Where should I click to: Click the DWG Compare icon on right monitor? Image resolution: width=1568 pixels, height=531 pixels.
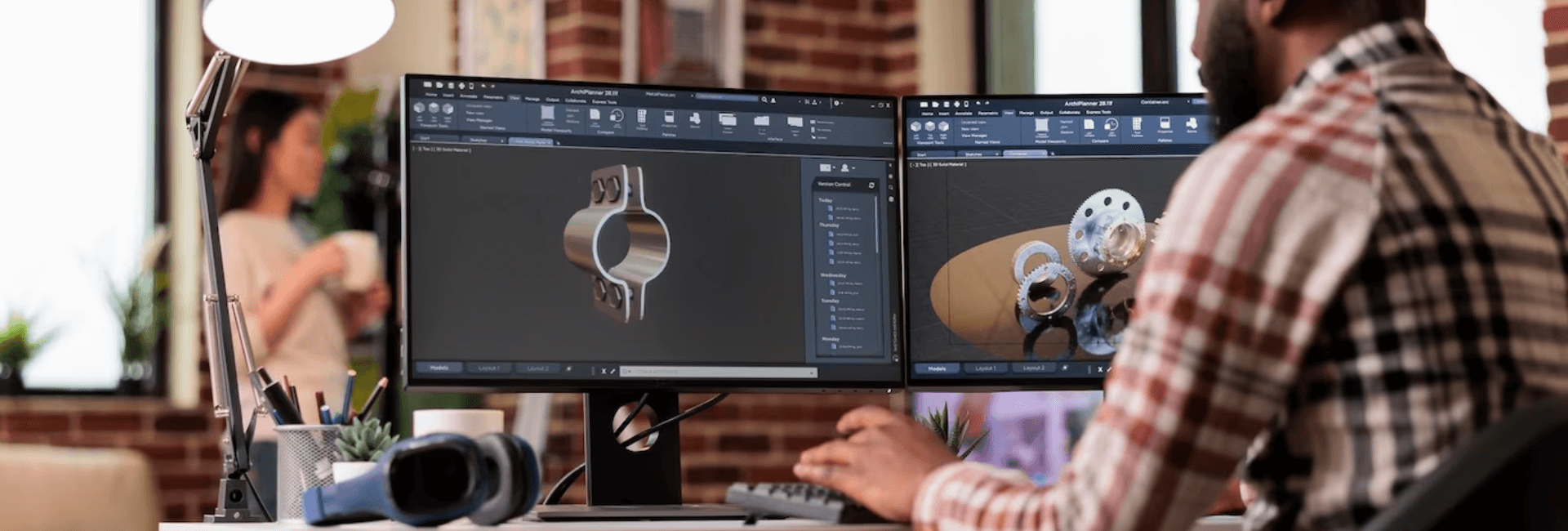[x=1089, y=125]
